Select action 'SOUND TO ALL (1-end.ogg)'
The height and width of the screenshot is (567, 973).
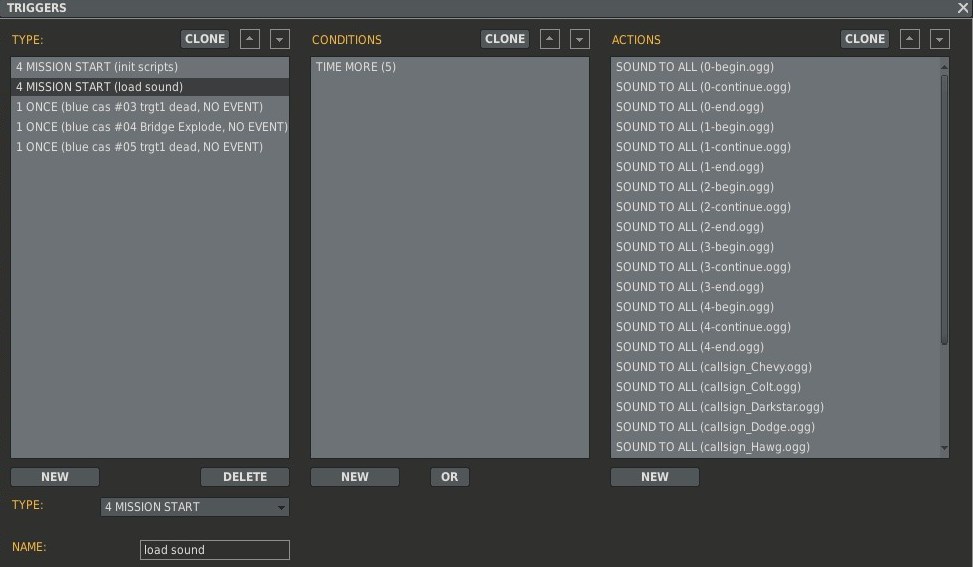pos(776,167)
